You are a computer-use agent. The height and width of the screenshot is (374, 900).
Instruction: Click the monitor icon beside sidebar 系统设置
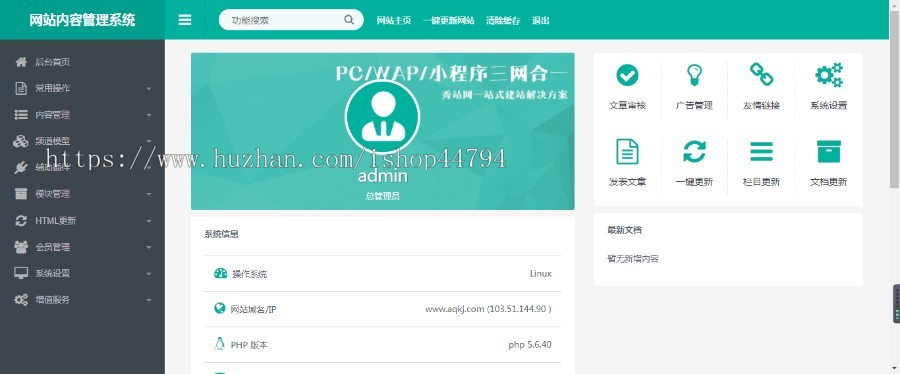21,273
